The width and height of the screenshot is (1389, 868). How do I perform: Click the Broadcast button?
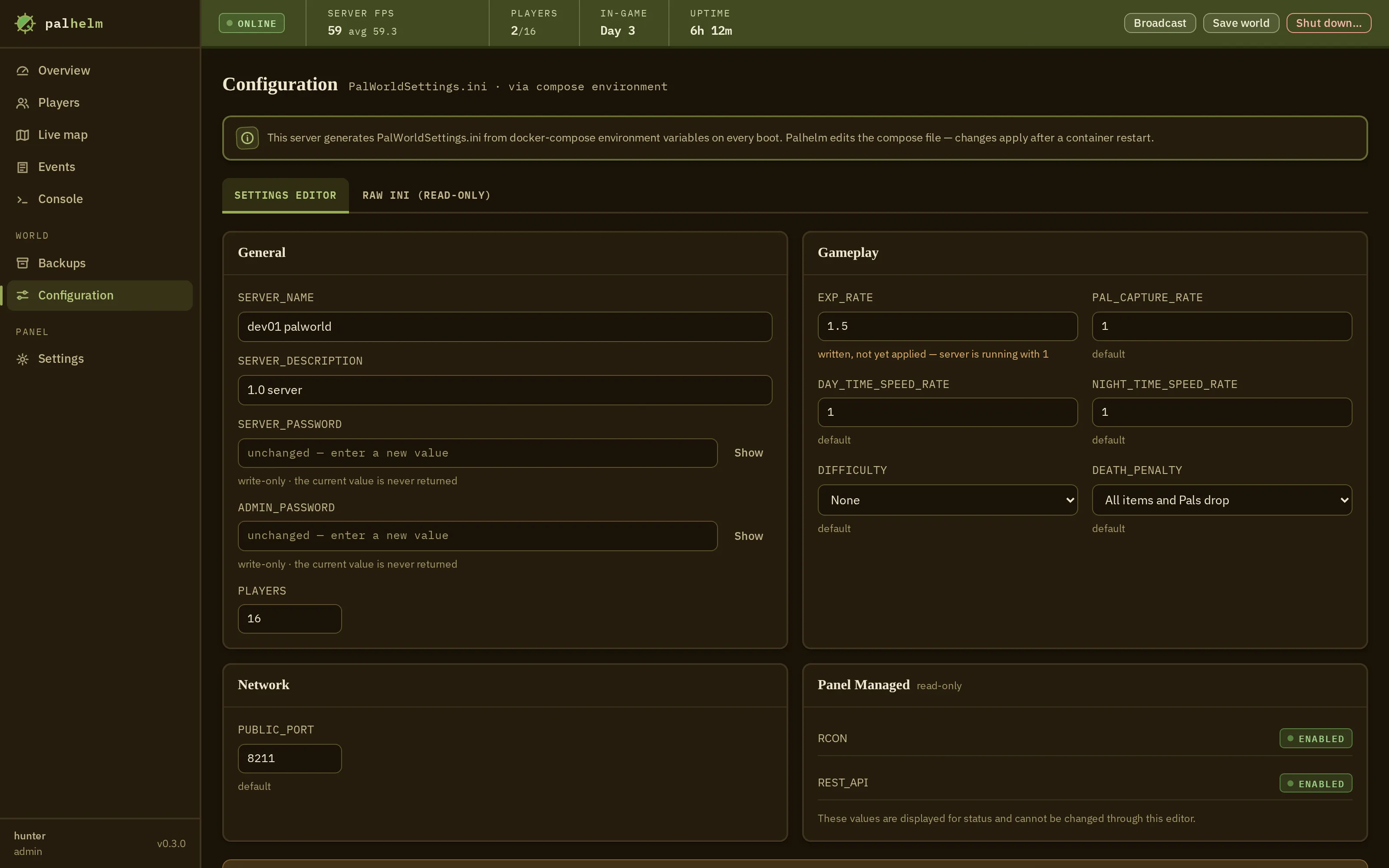1159,23
